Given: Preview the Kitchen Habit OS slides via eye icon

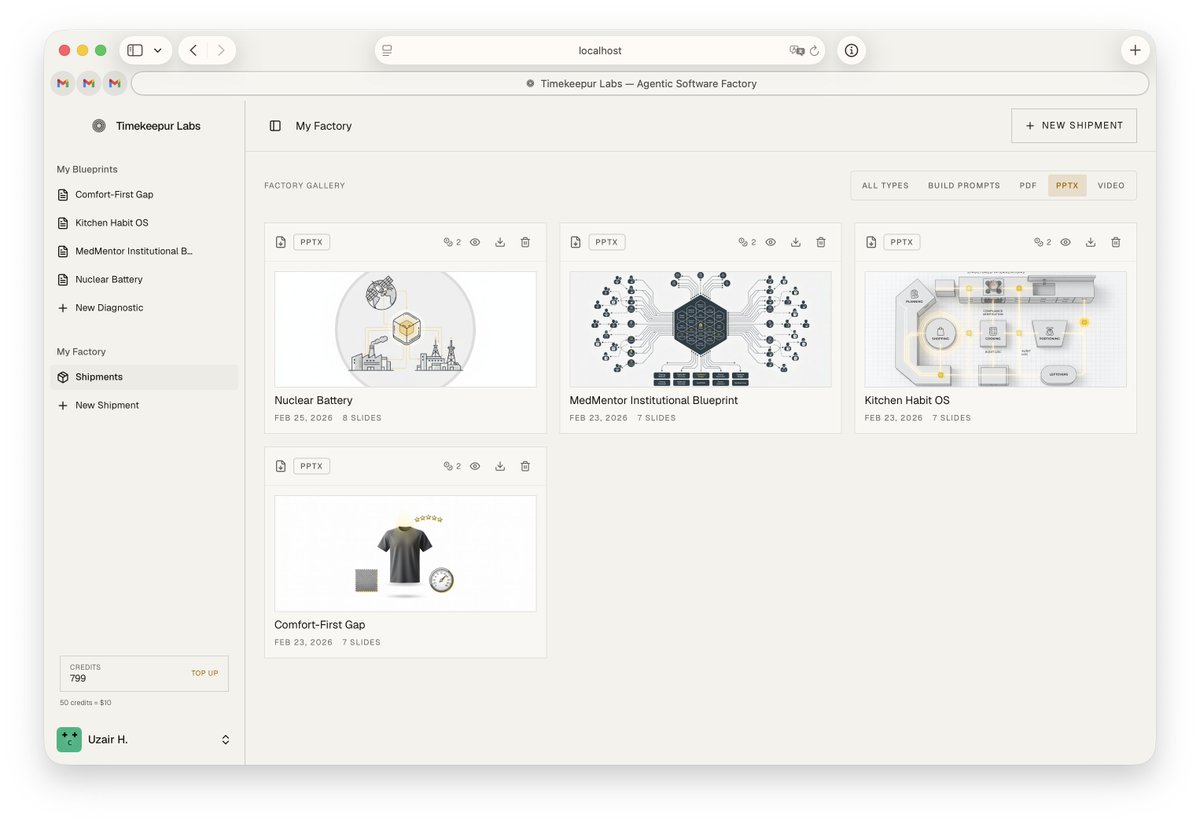Looking at the screenshot, I should point(1065,241).
